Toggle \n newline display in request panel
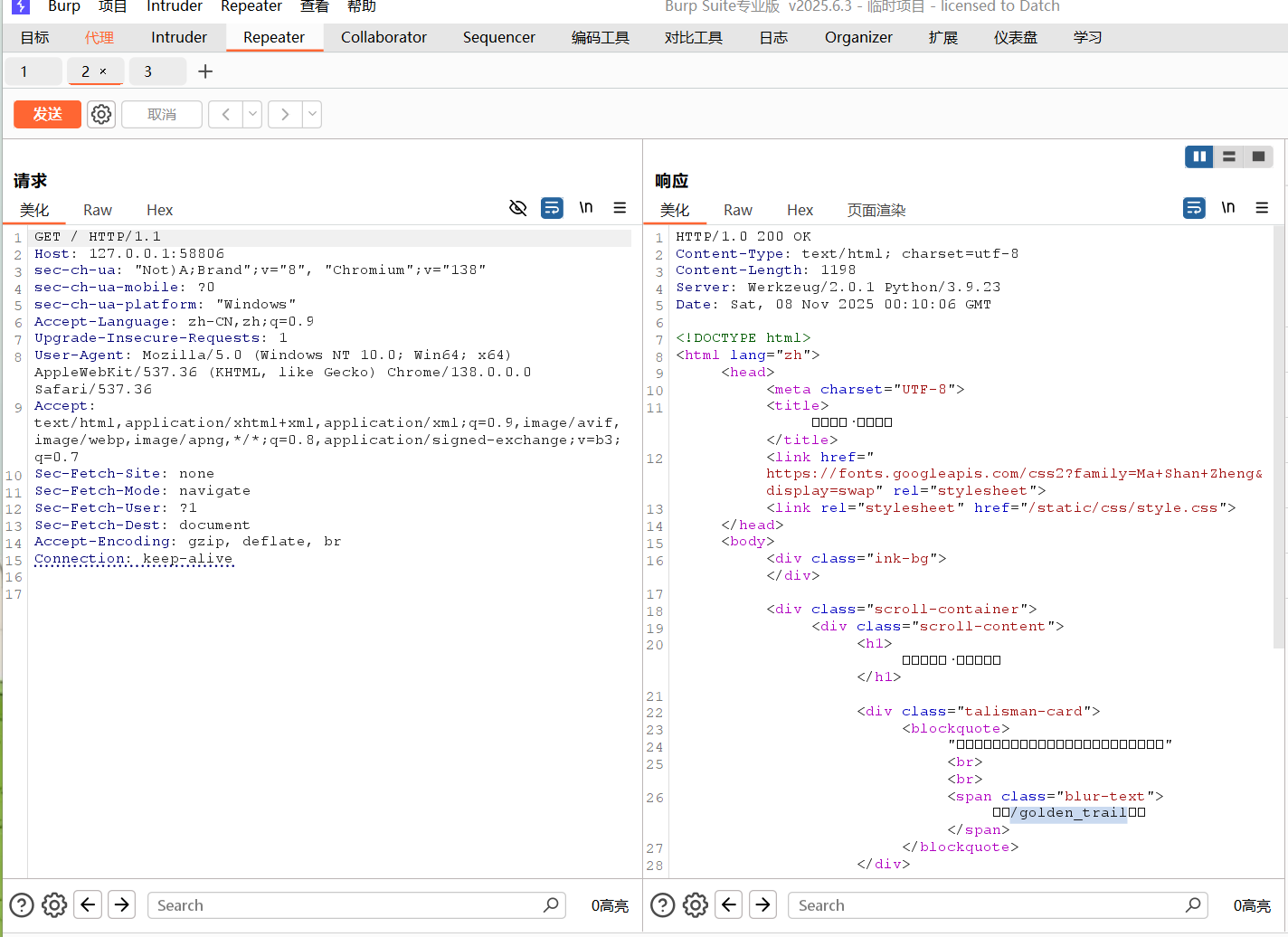The width and height of the screenshot is (1288, 937). pyautogui.click(x=586, y=208)
